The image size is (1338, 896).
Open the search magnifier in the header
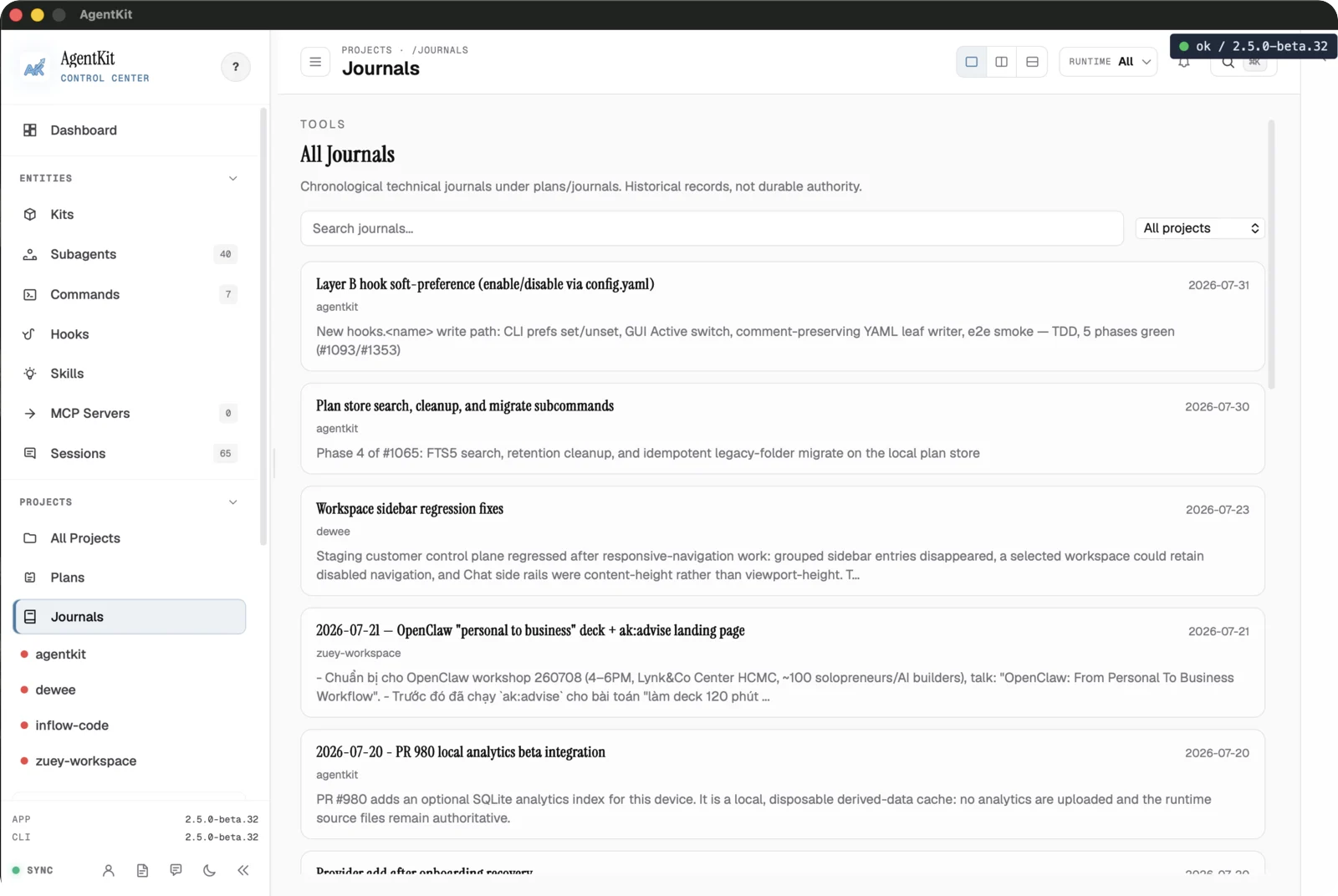tap(1228, 63)
